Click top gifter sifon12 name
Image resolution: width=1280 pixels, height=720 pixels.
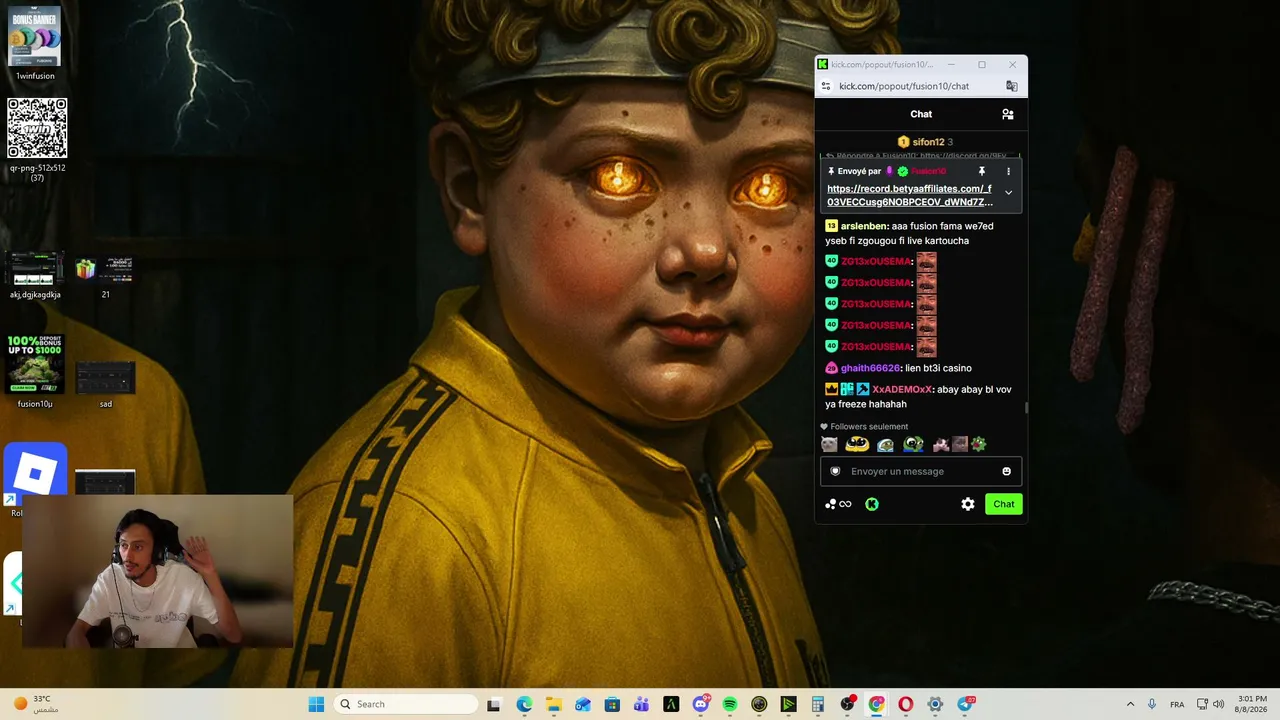(x=928, y=142)
